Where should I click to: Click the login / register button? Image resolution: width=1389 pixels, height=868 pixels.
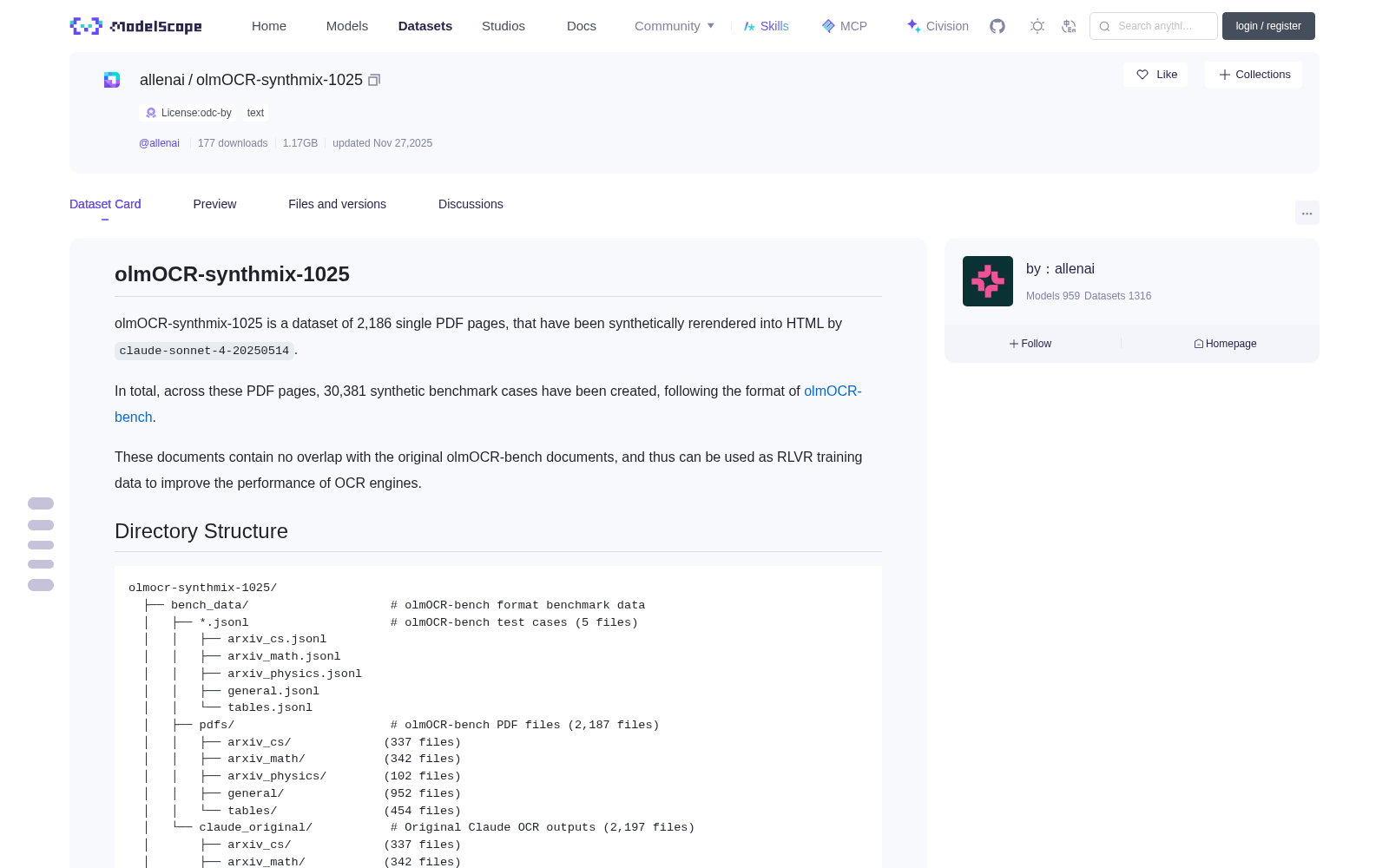click(x=1268, y=26)
